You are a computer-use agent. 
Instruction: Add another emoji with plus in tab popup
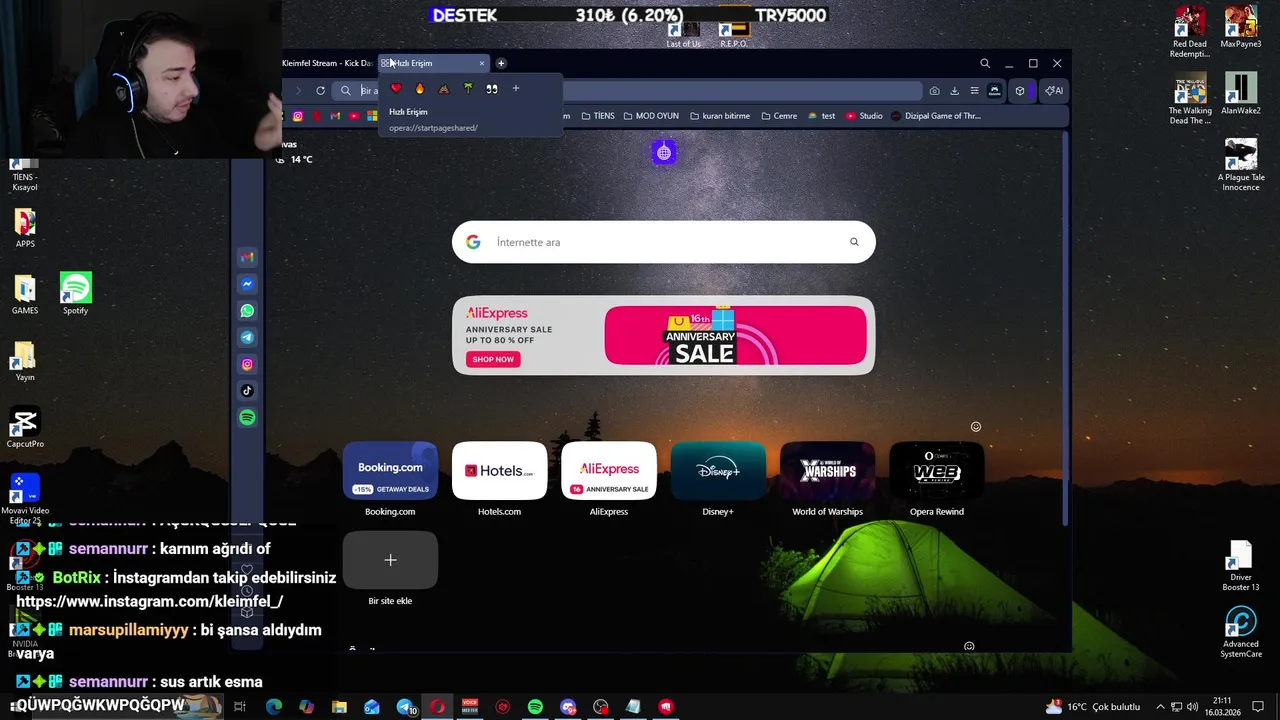coord(516,89)
